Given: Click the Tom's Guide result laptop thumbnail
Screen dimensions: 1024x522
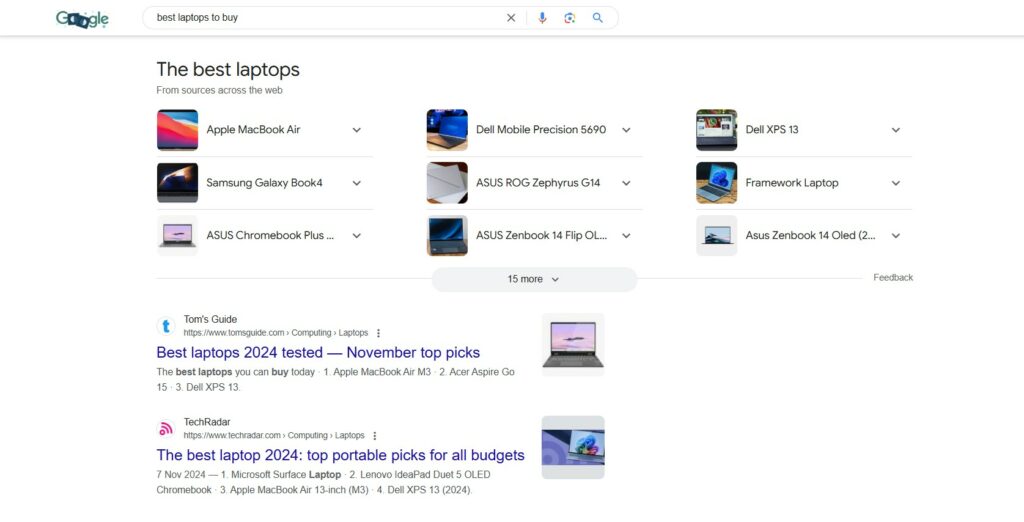Looking at the screenshot, I should 573,345.
